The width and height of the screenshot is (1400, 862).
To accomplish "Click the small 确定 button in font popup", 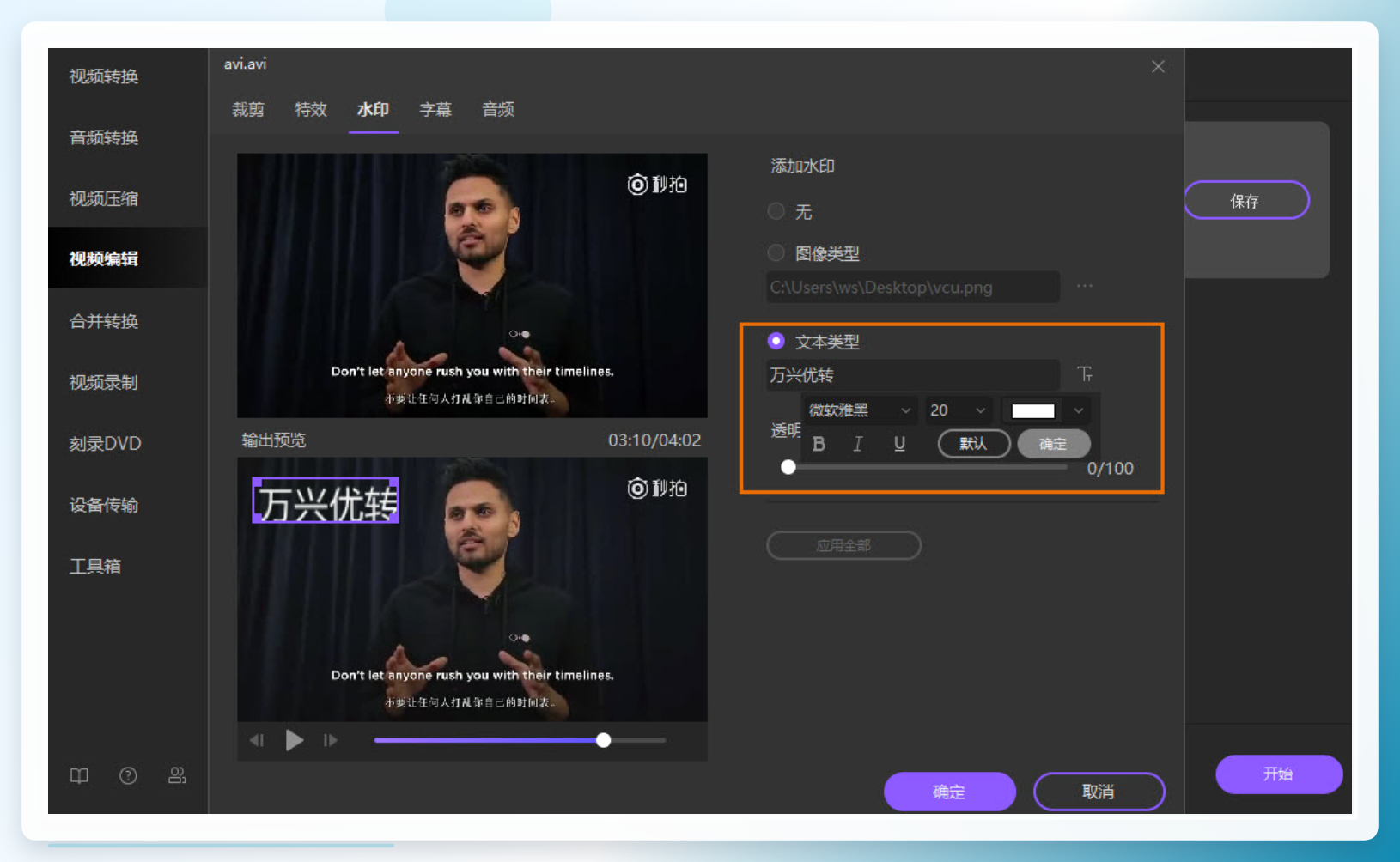I will point(1054,444).
